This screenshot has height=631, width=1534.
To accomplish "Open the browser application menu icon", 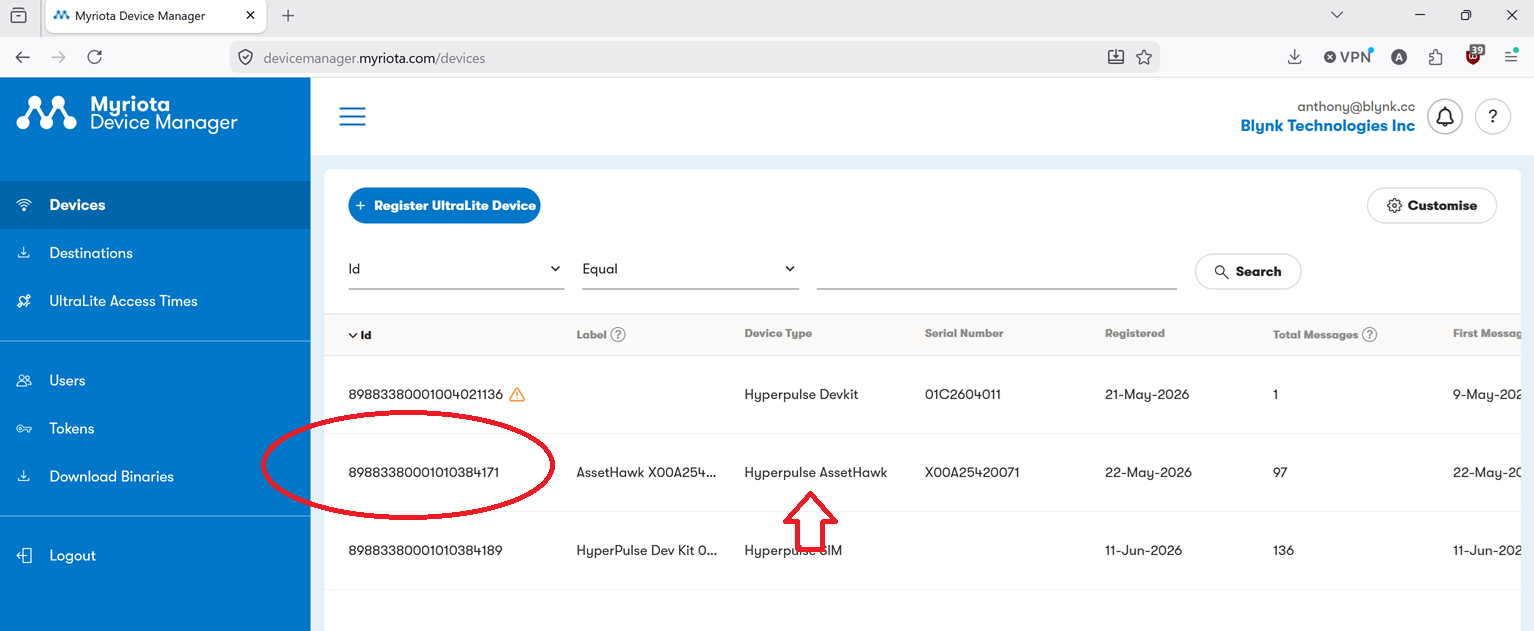I will pyautogui.click(x=1511, y=57).
